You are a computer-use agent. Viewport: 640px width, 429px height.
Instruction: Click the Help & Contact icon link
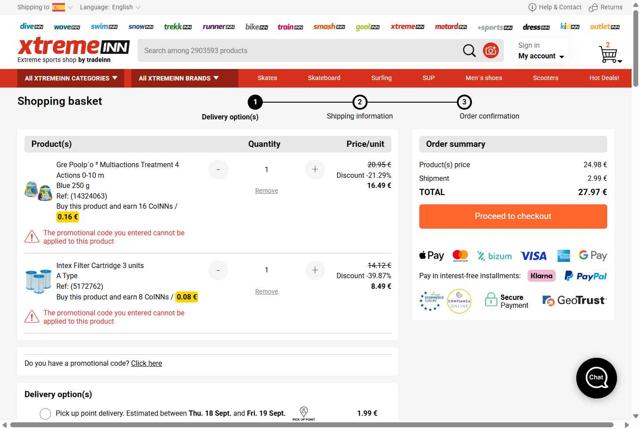pos(555,7)
